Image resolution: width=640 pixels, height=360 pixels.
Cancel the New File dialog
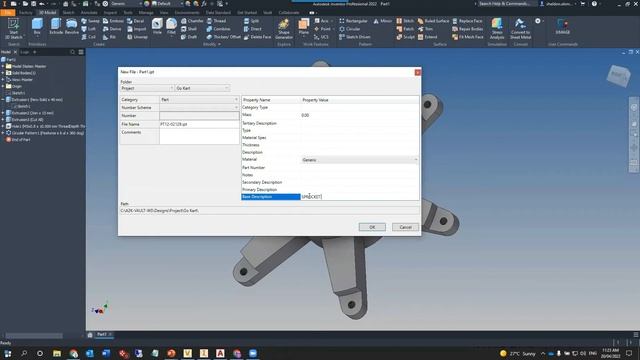pyautogui.click(x=405, y=227)
